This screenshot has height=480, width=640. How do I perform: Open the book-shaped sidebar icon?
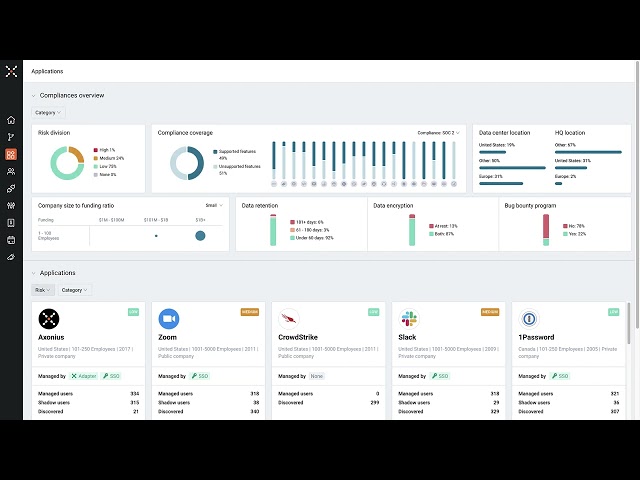[11, 223]
